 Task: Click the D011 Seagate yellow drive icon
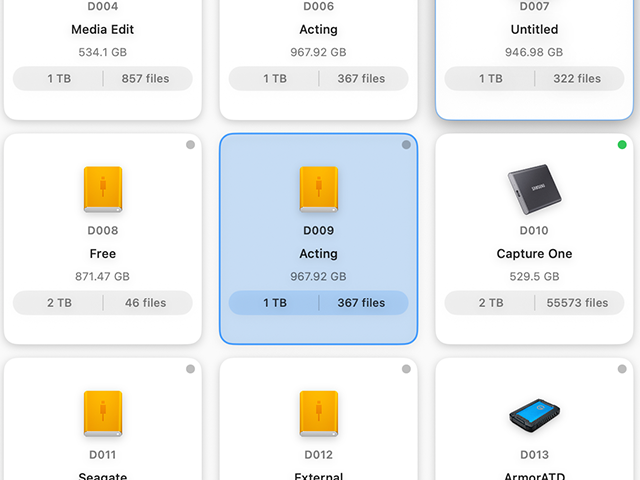[103, 414]
